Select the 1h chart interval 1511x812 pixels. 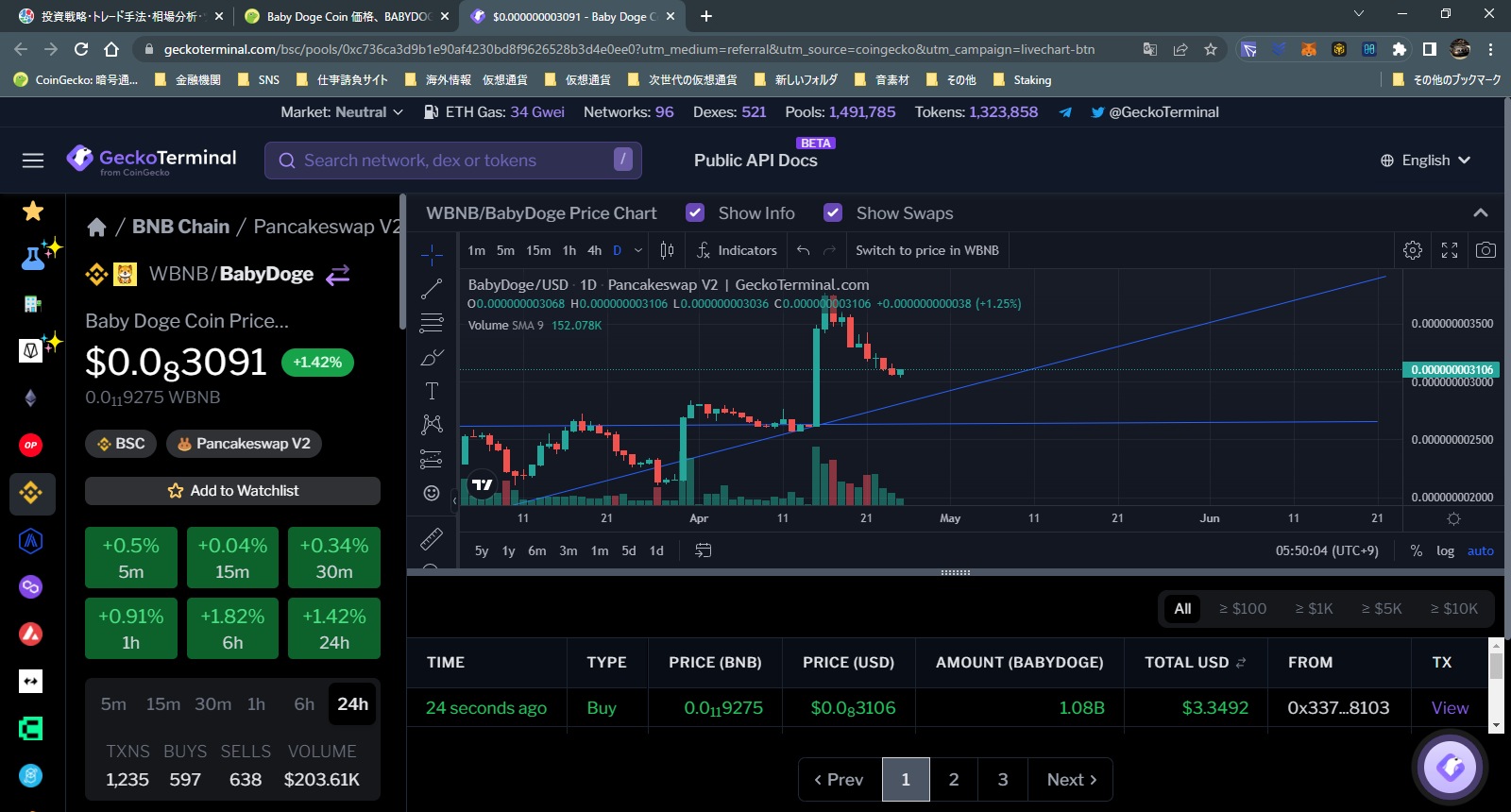[569, 250]
